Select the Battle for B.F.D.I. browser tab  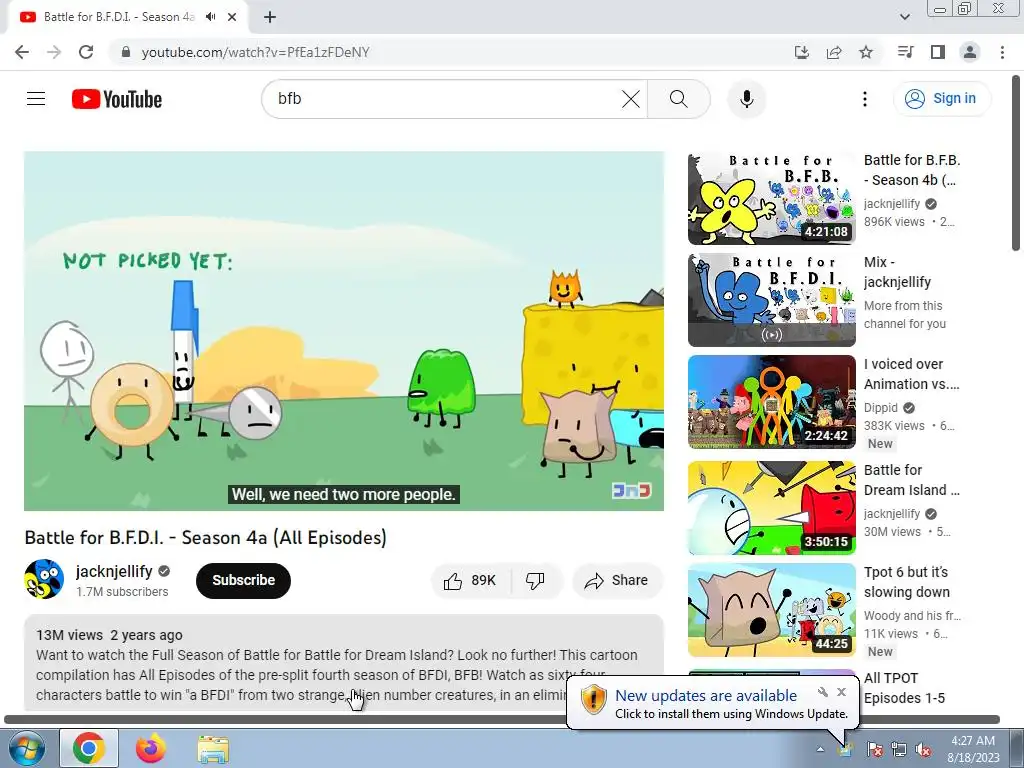pos(119,17)
